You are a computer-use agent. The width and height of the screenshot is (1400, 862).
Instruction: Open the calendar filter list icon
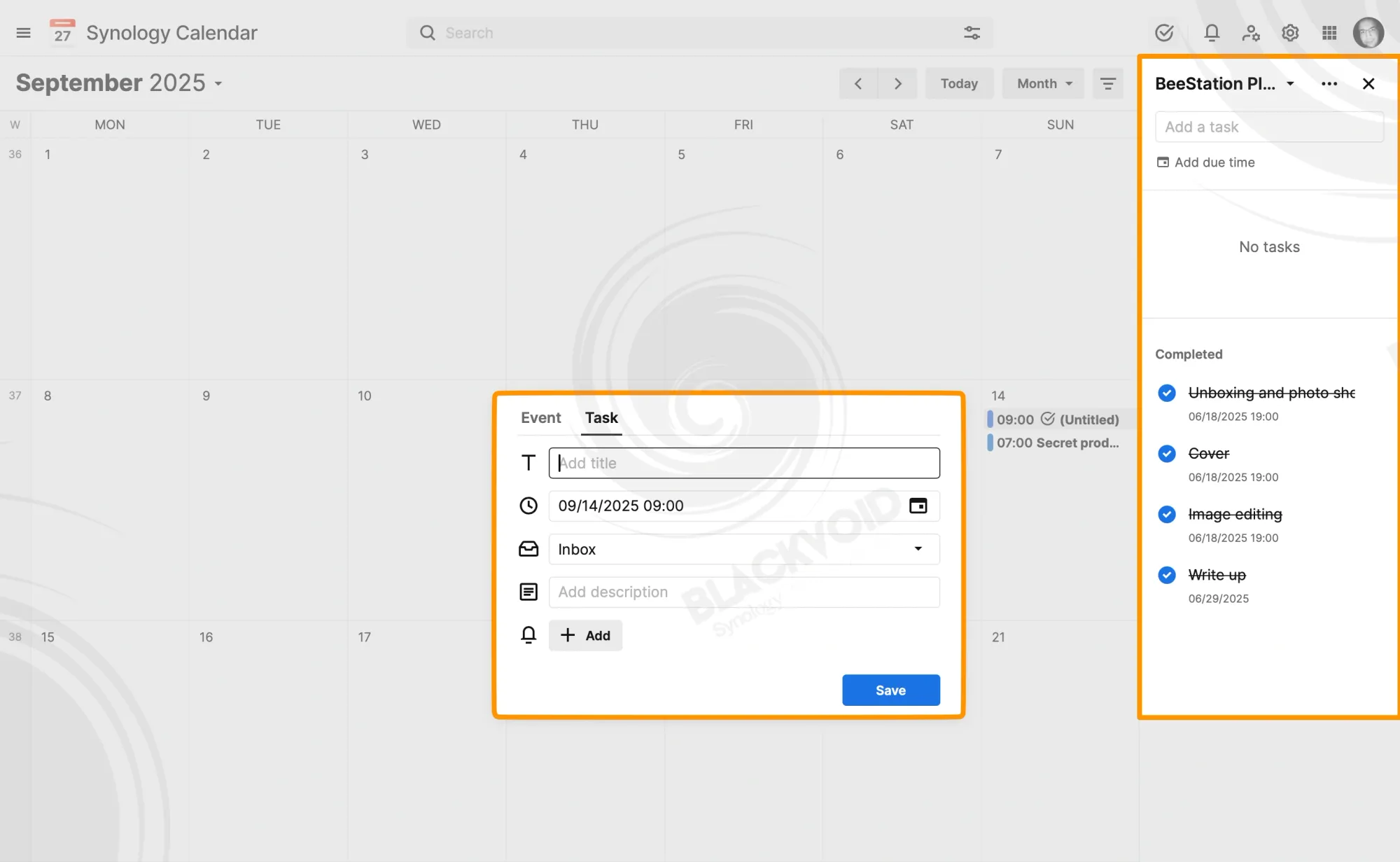click(x=1108, y=83)
